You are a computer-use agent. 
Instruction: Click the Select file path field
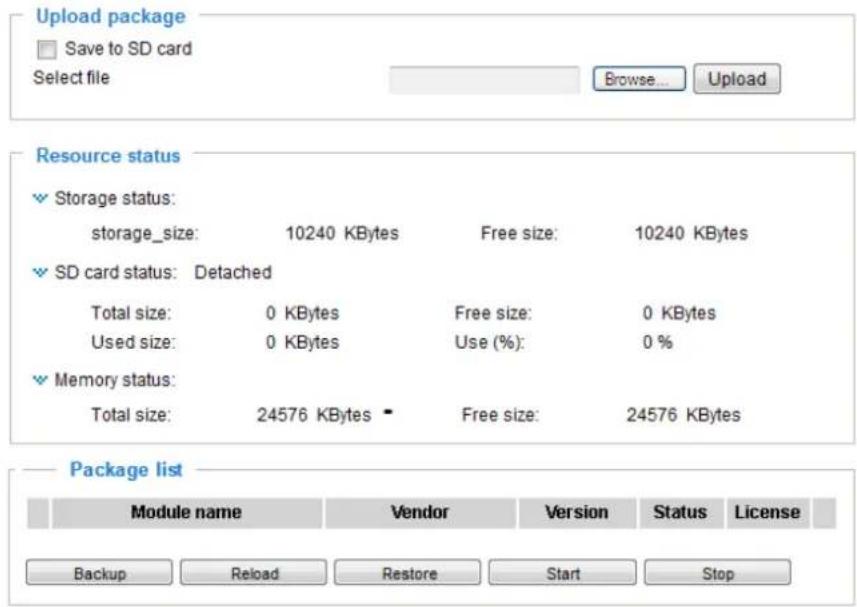tap(484, 80)
